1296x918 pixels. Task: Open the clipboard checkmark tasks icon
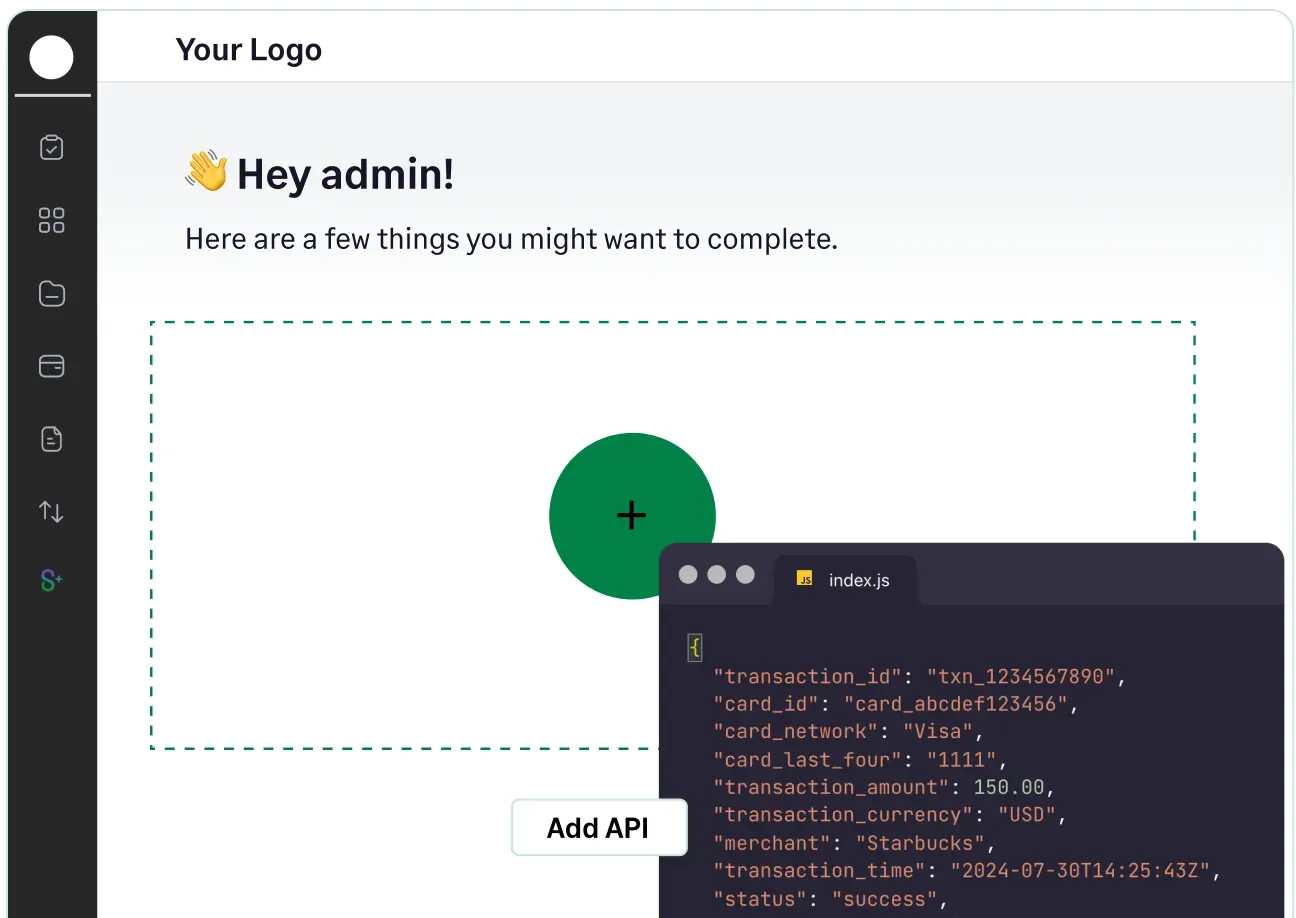coord(51,148)
